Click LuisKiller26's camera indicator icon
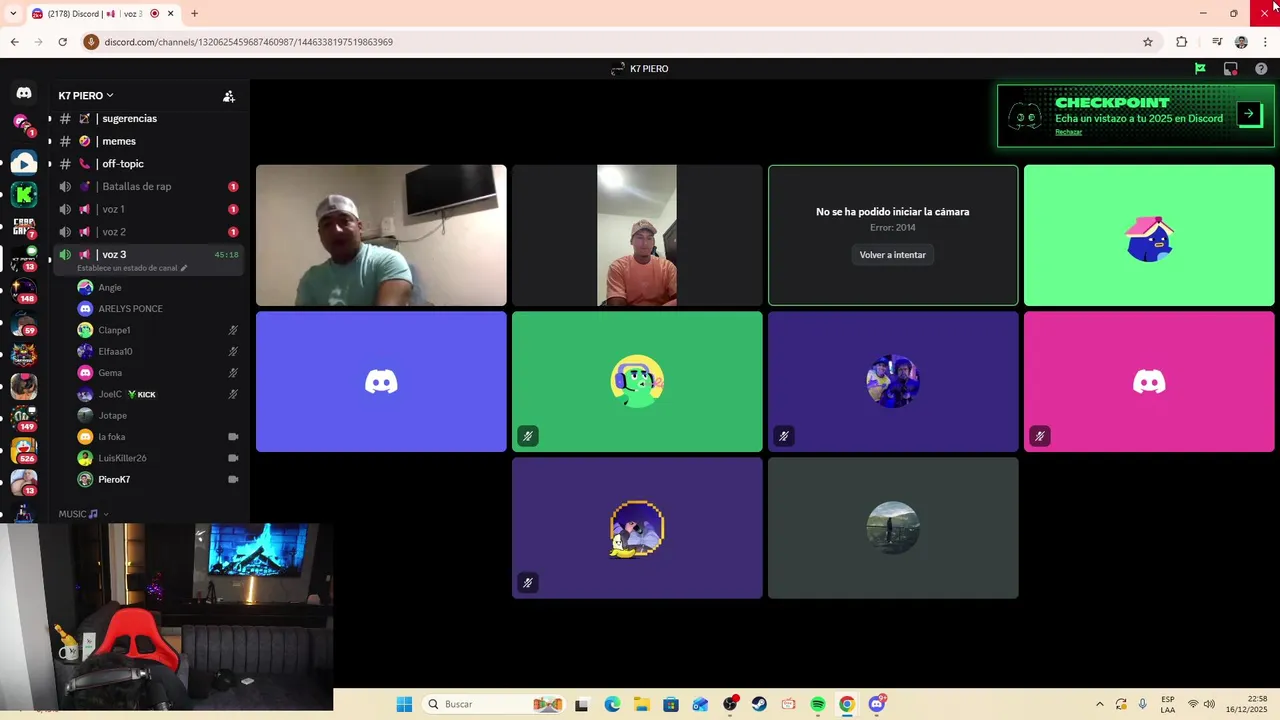This screenshot has height=720, width=1280. (x=233, y=458)
